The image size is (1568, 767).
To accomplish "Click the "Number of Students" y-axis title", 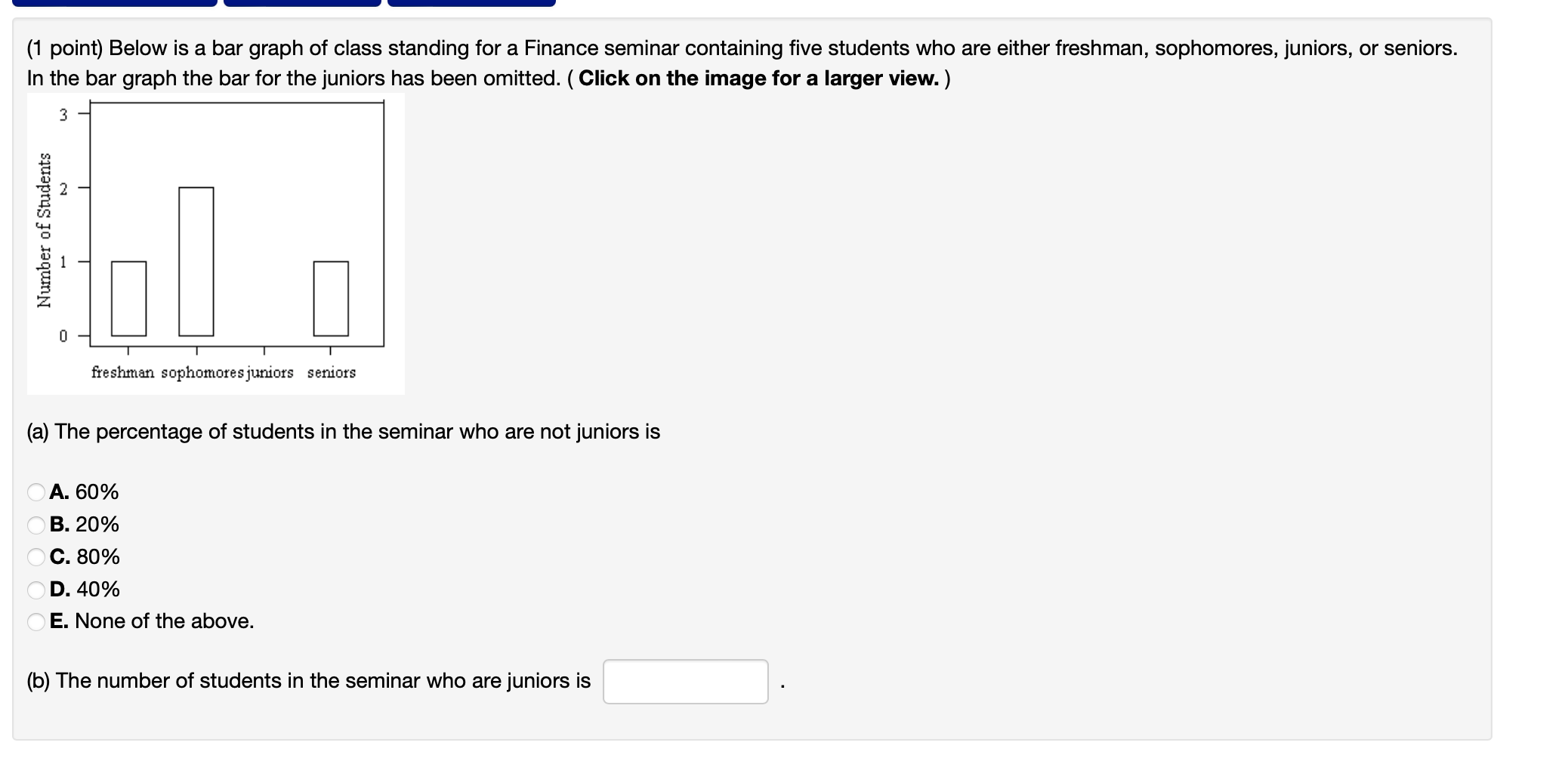I will point(45,230).
